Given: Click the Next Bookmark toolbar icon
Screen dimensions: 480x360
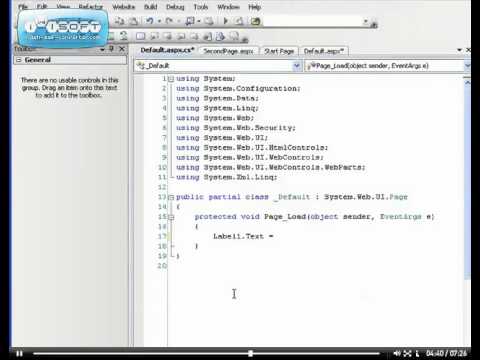Looking at the screenshot, I should point(168,36).
